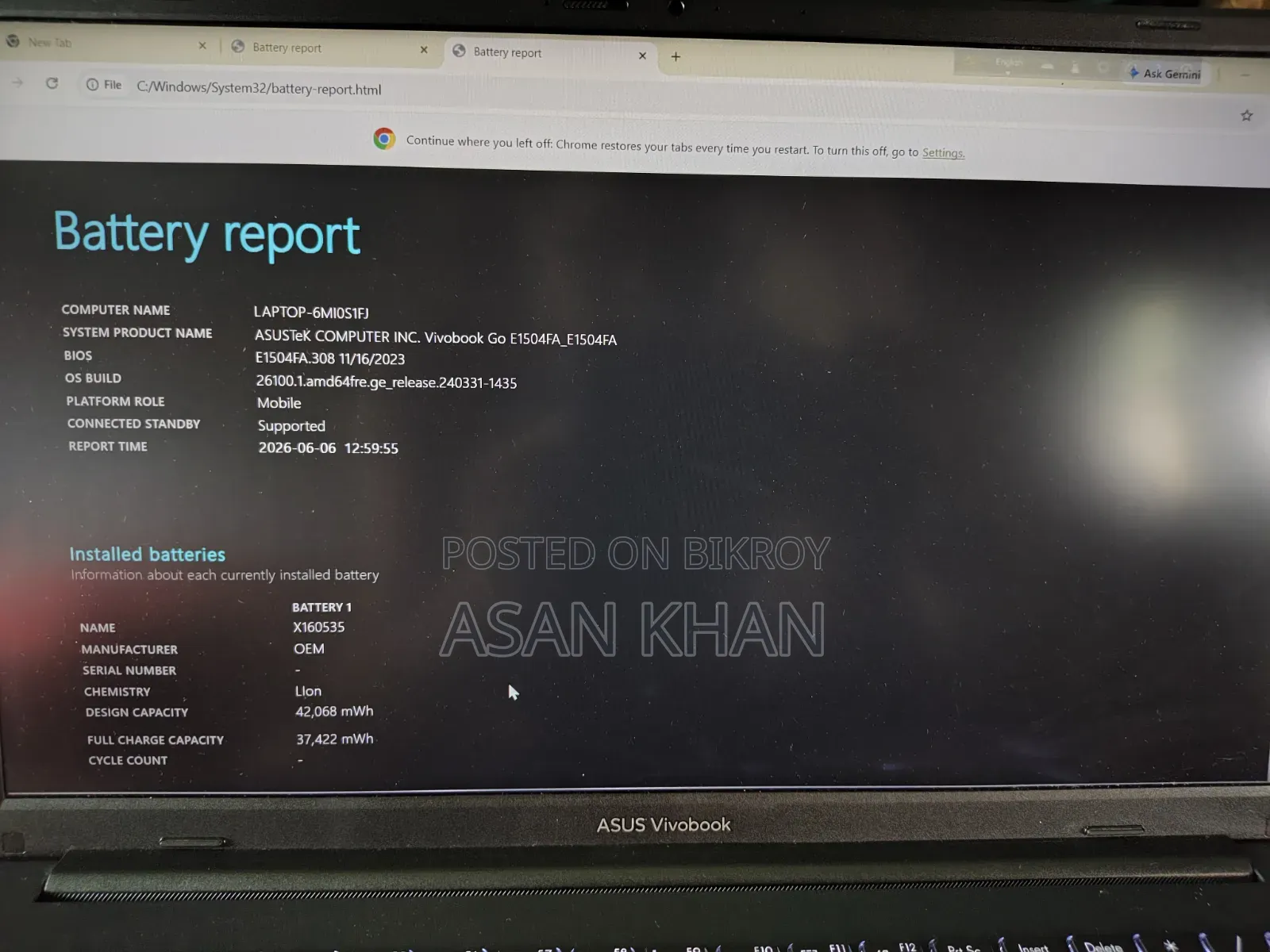This screenshot has height=952, width=1270.
Task: Click the battery "NAME" label
Action: [x=98, y=628]
